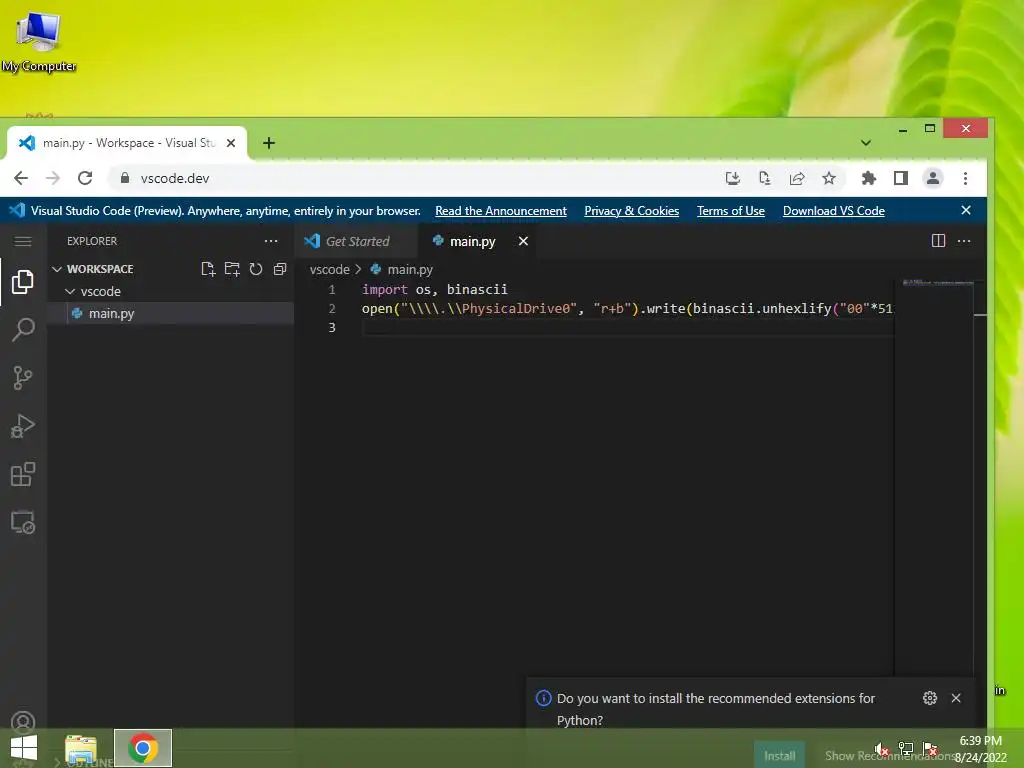Create a new folder in workspace
Viewport: 1024px width, 768px height.
(232, 269)
